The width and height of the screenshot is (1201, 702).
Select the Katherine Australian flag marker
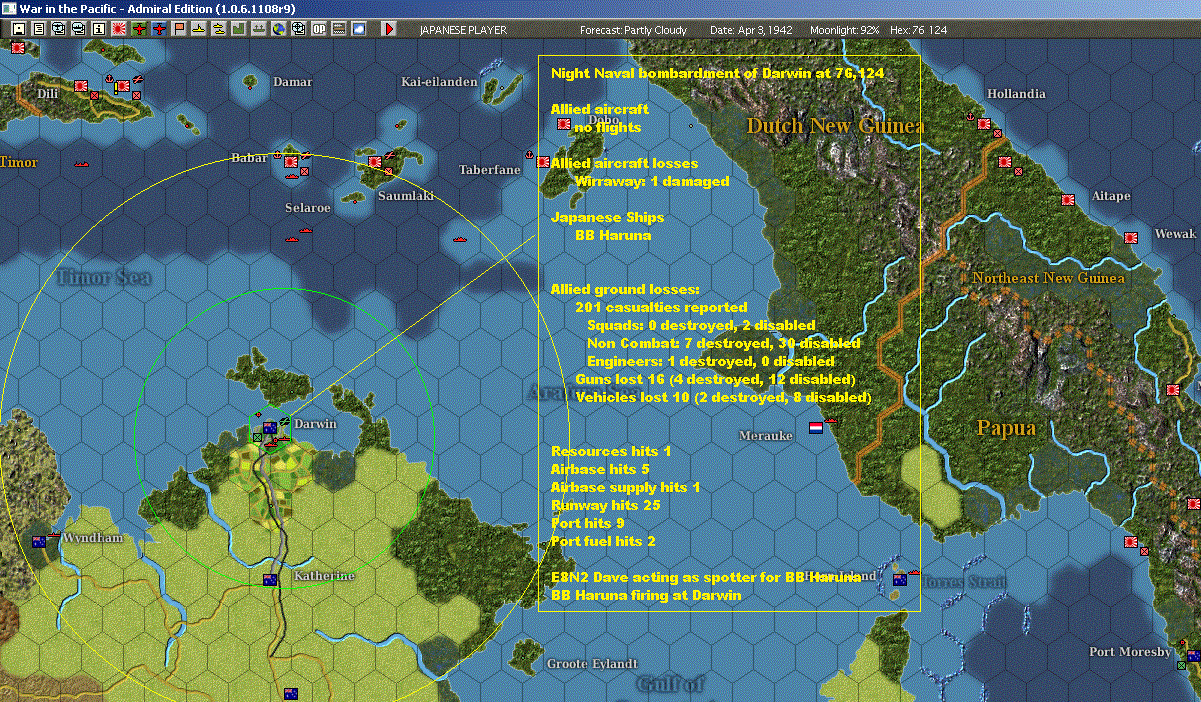pos(269,580)
